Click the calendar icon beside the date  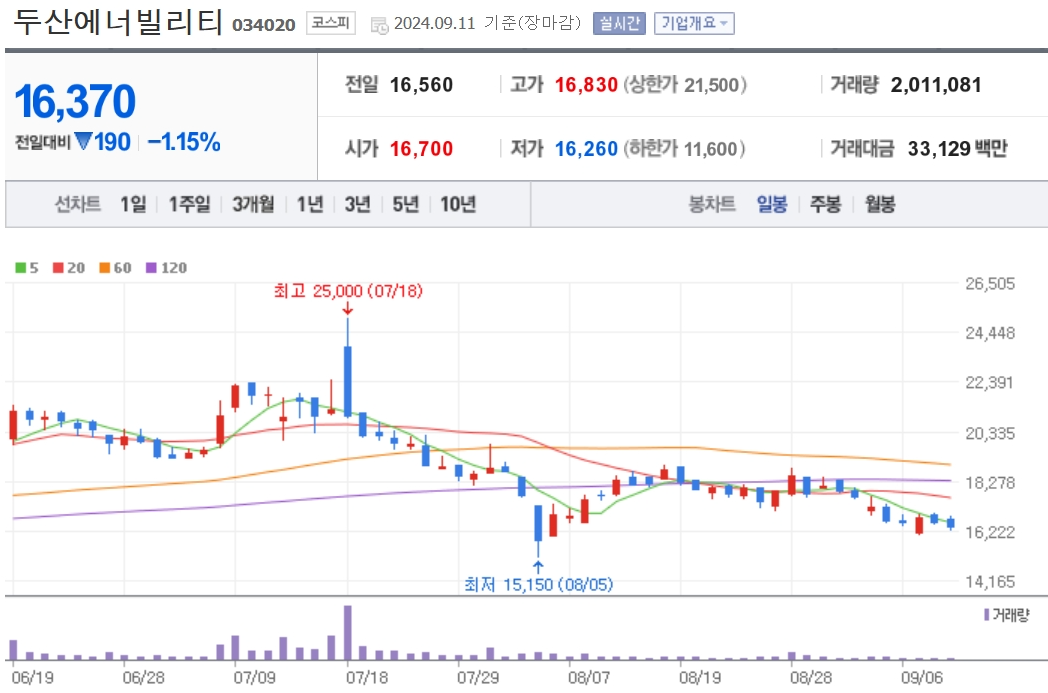(x=379, y=25)
